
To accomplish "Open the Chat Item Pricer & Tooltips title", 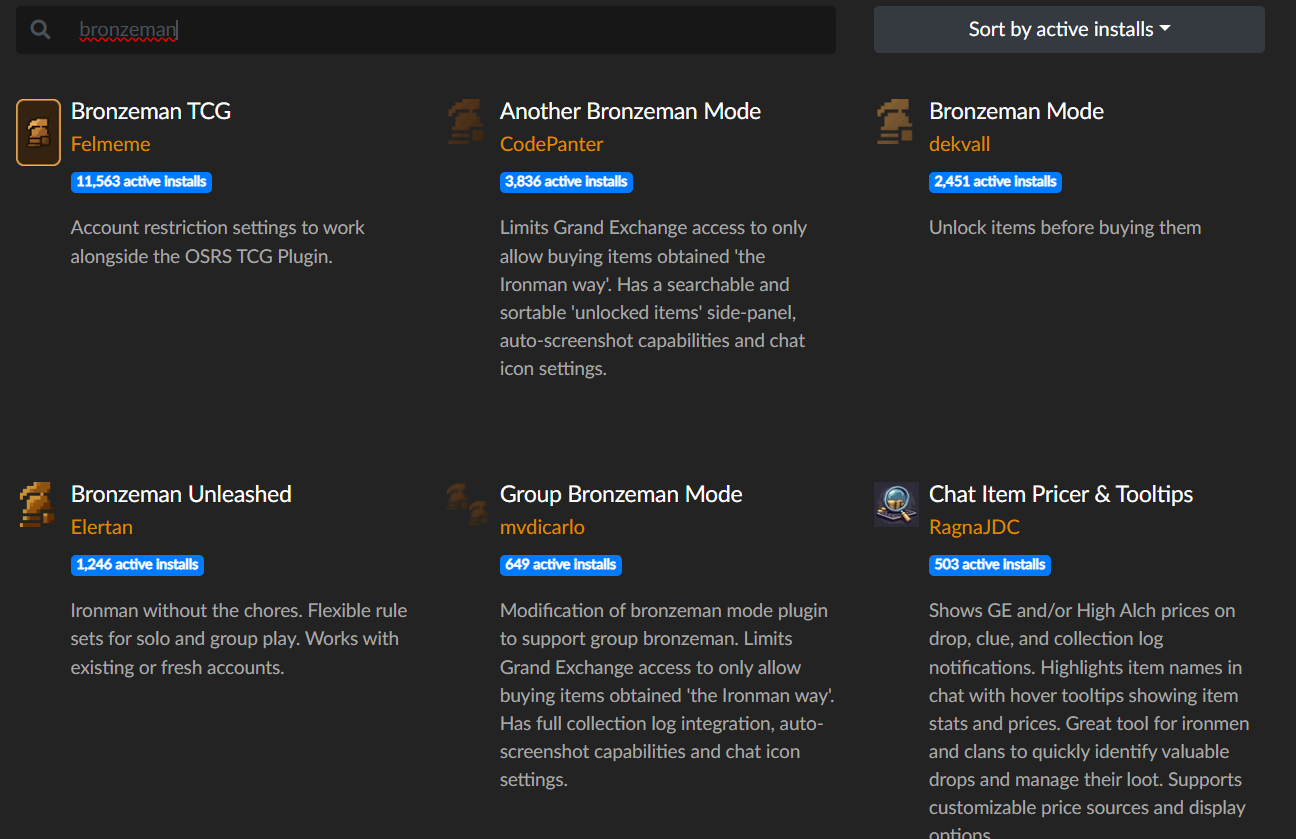I will pyautogui.click(x=1061, y=494).
